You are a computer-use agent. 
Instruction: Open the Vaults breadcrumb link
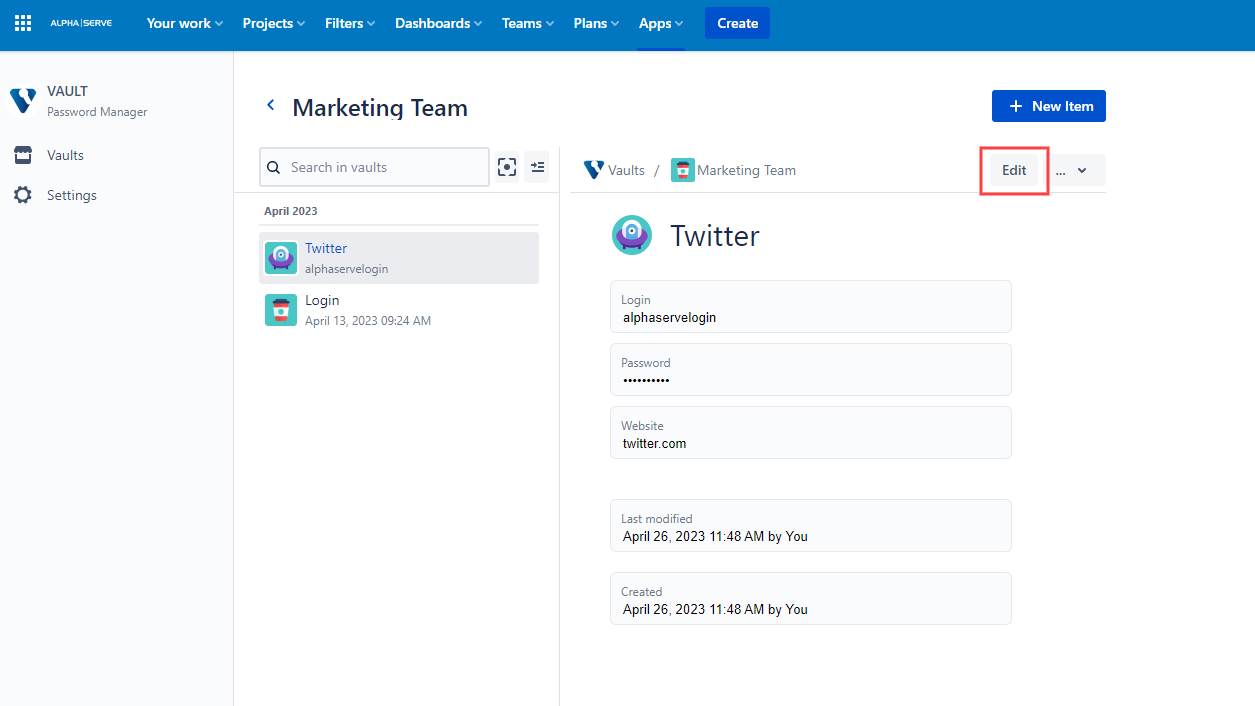[x=625, y=170]
